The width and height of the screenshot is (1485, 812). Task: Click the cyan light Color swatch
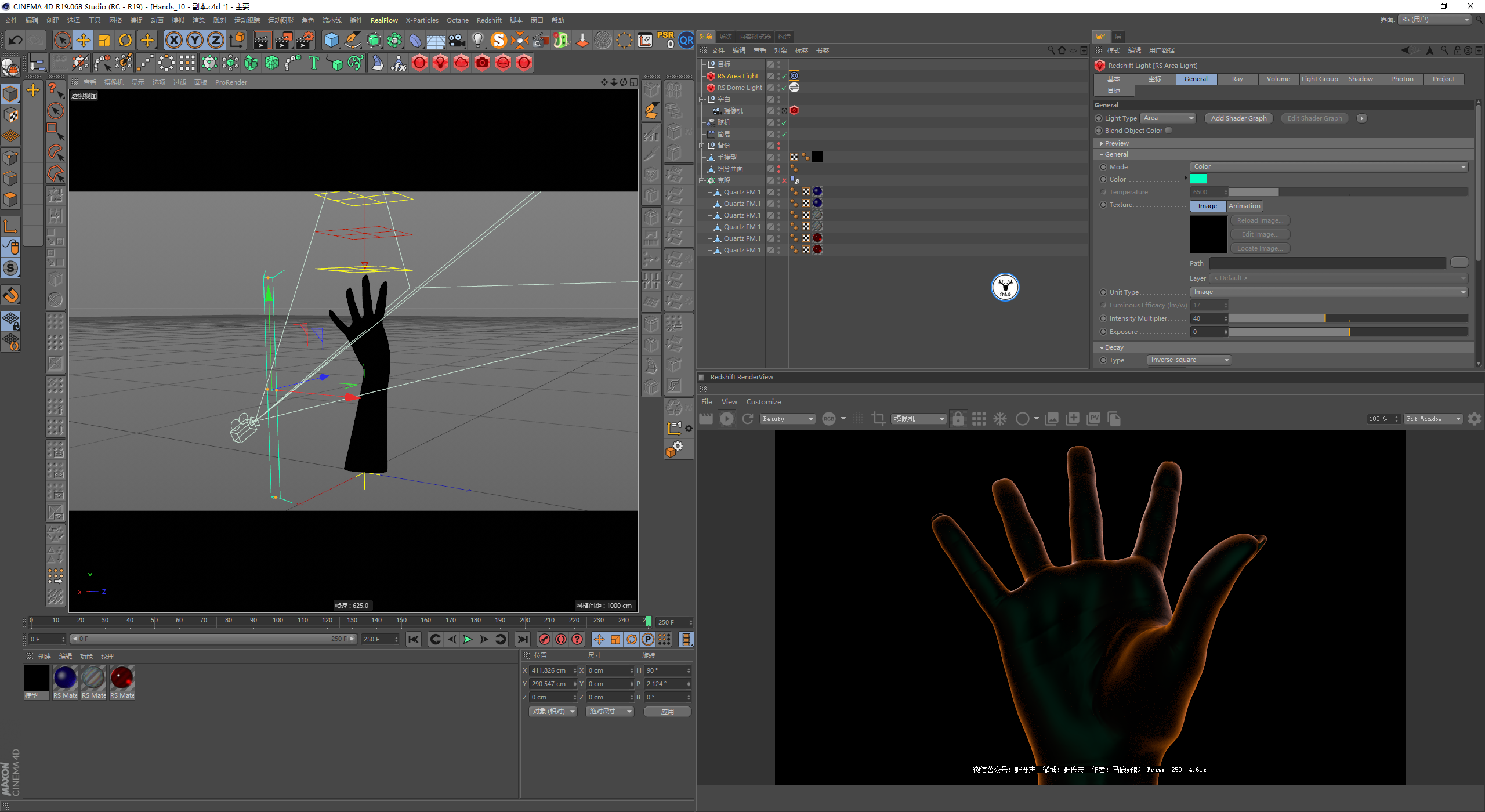pos(1198,179)
